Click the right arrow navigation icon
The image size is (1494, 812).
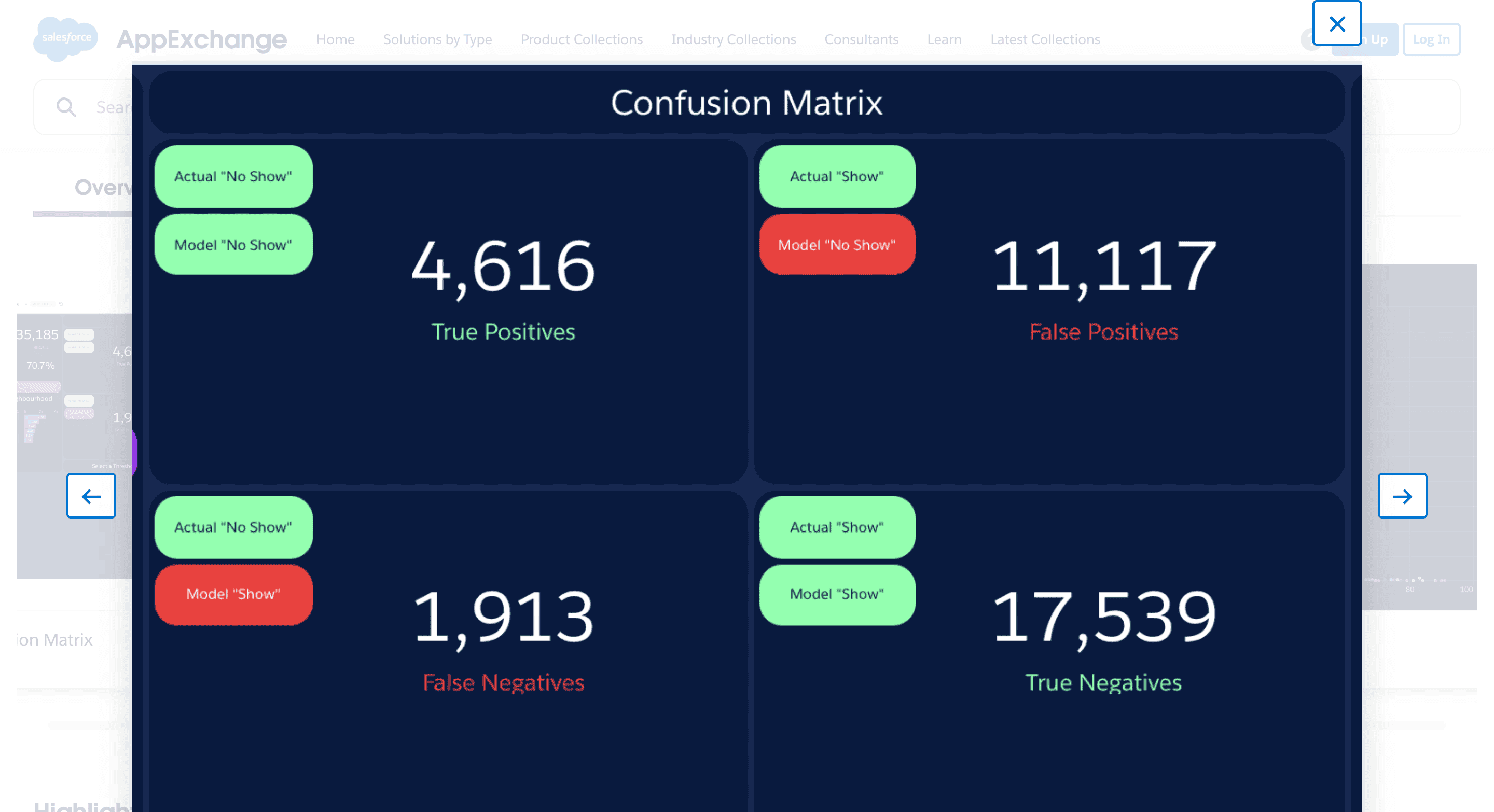click(1405, 497)
